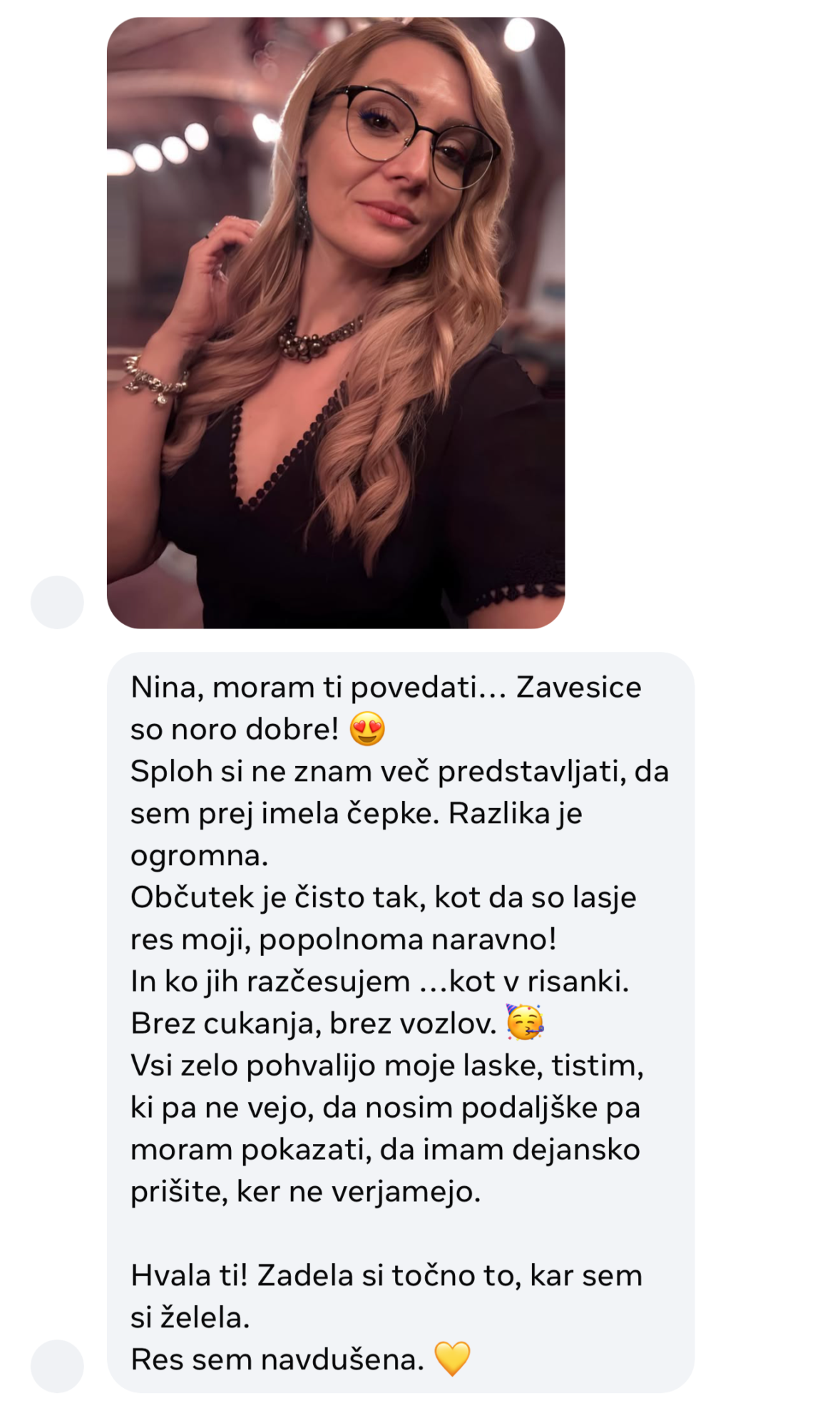840x1403 pixels.
Task: Click the beaded necklace in the photo
Action: (x=319, y=340)
